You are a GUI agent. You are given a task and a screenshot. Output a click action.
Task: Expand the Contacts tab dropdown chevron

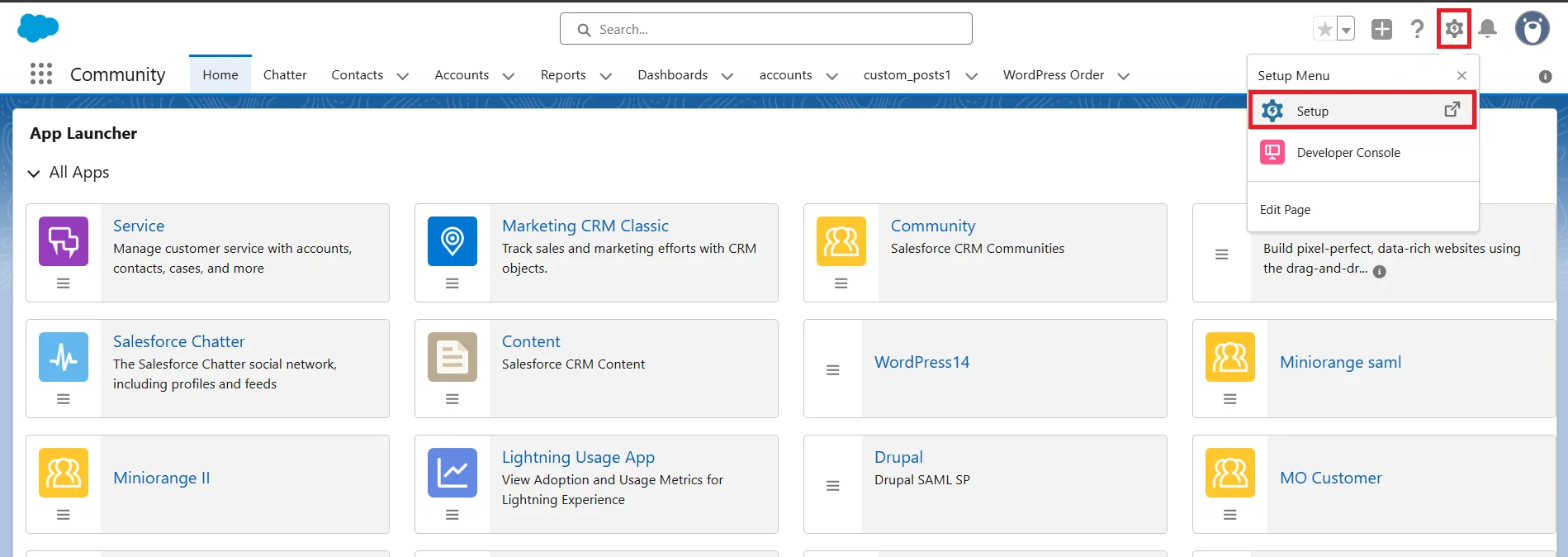pos(403,76)
